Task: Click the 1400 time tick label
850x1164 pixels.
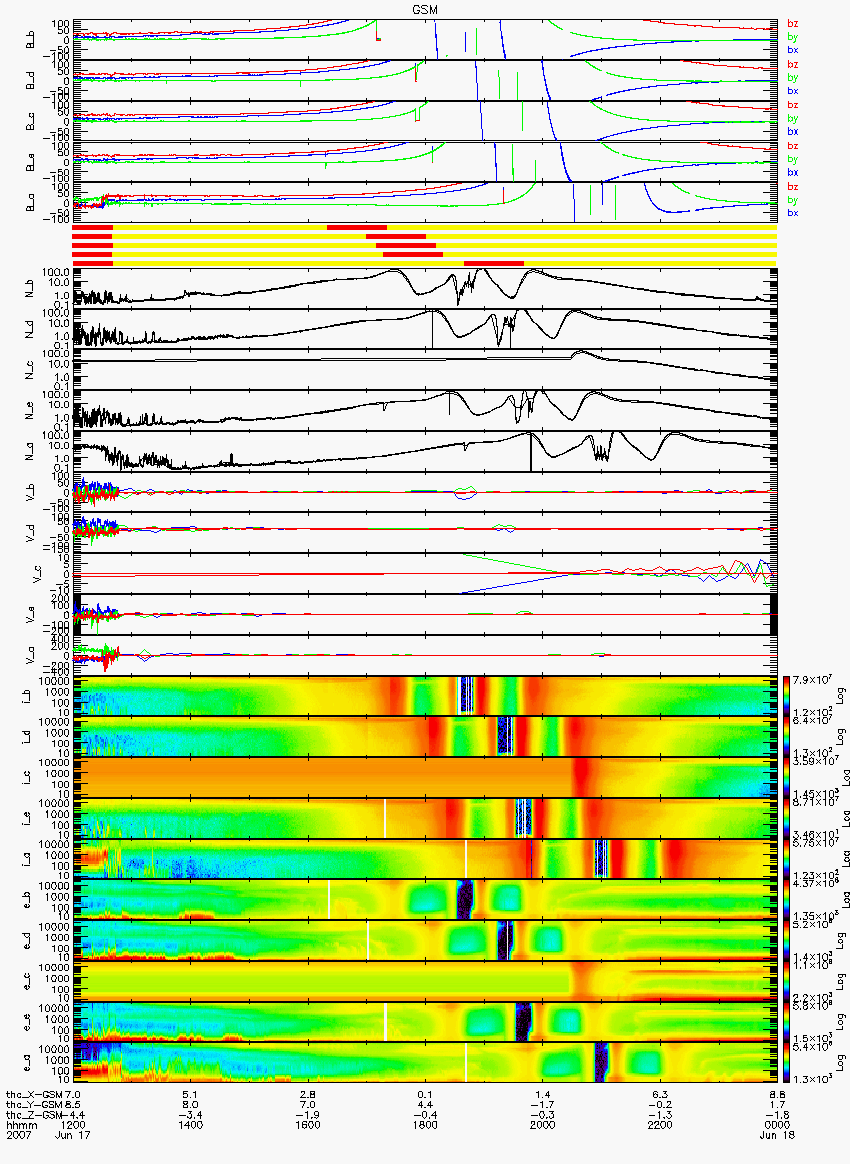Action: pos(190,1125)
